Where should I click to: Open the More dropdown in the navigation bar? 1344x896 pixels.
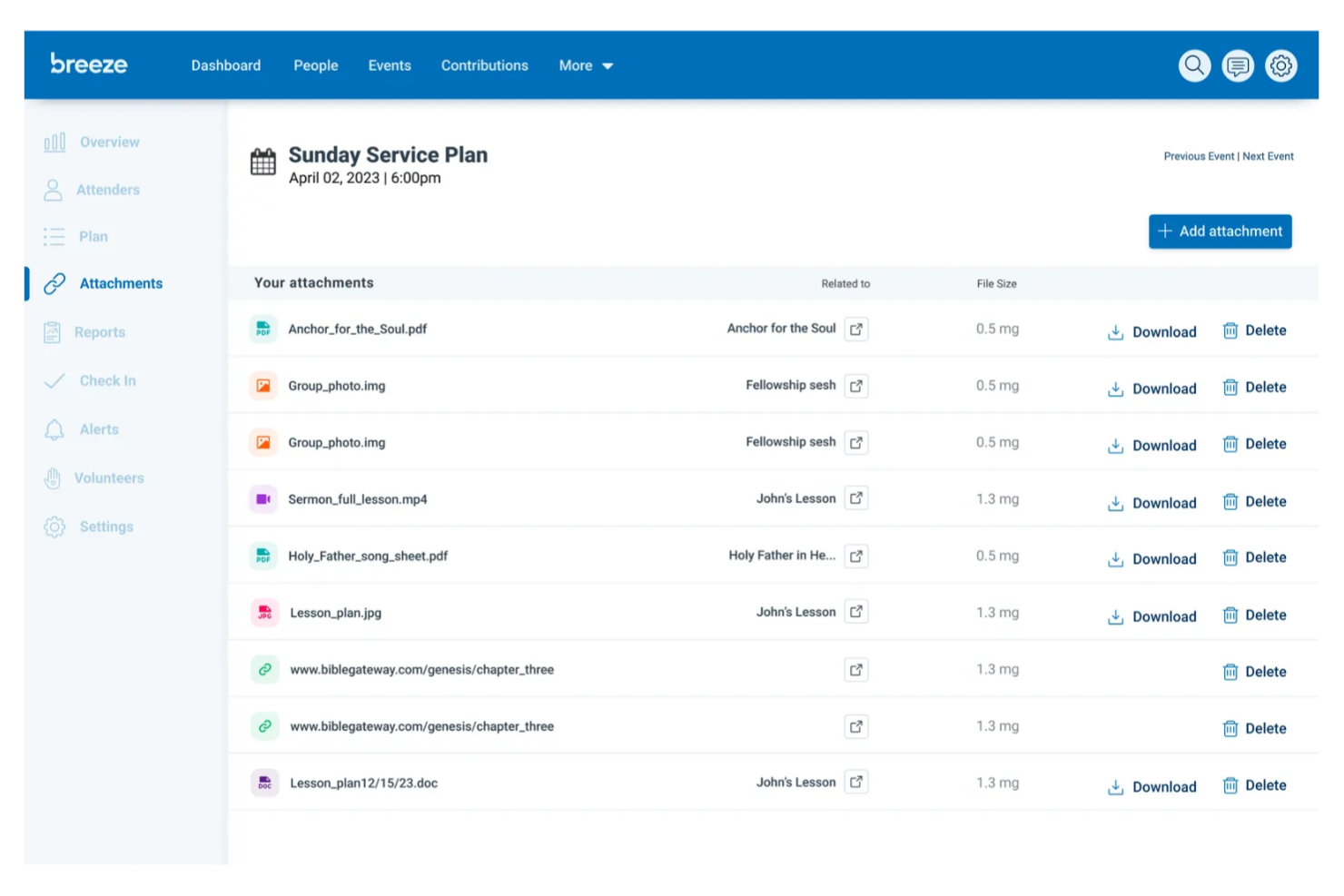click(x=586, y=65)
